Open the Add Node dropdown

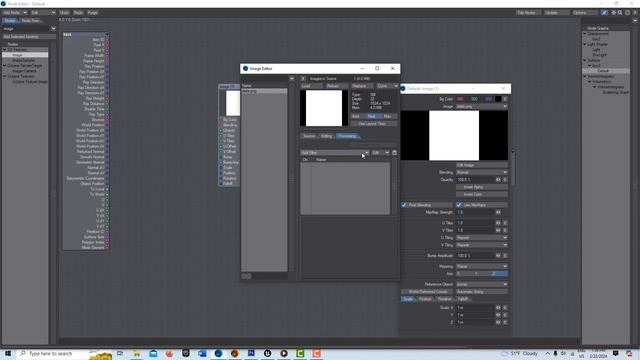tap(14, 13)
